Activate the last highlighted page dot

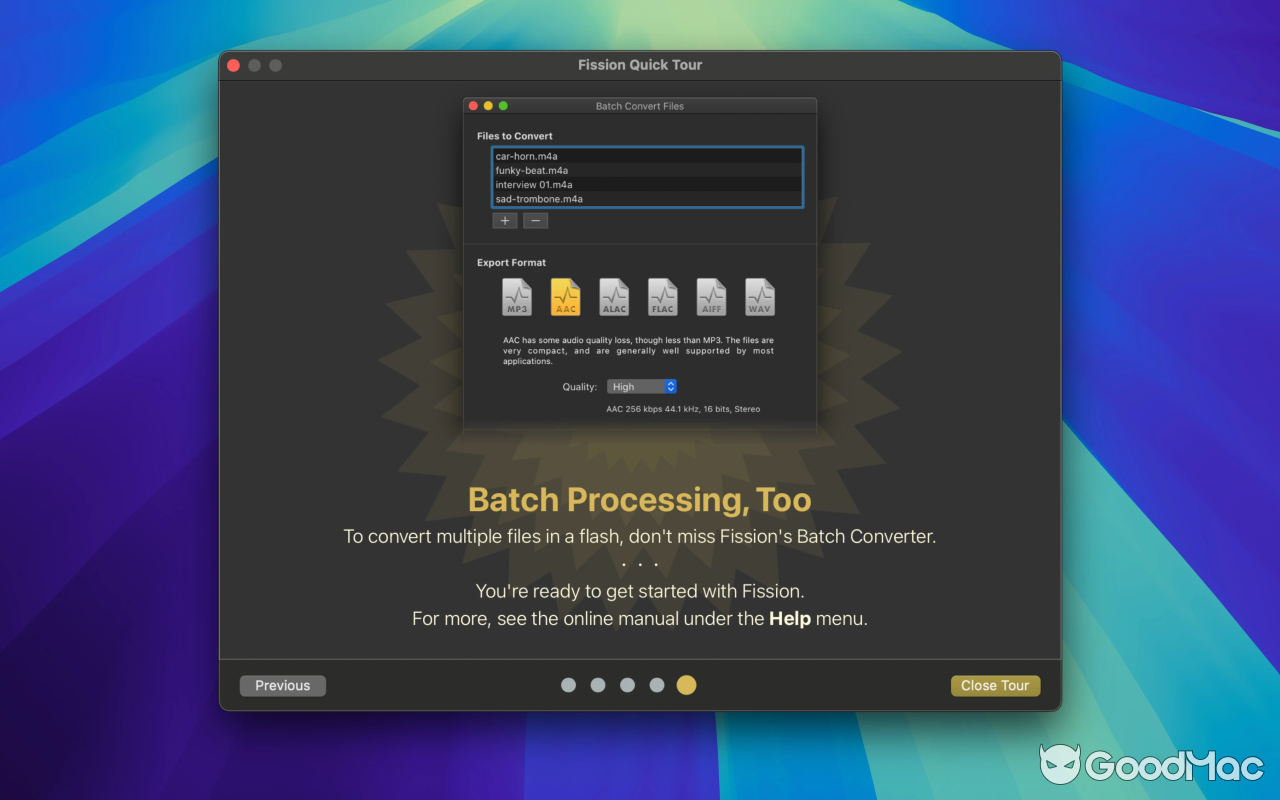[686, 685]
